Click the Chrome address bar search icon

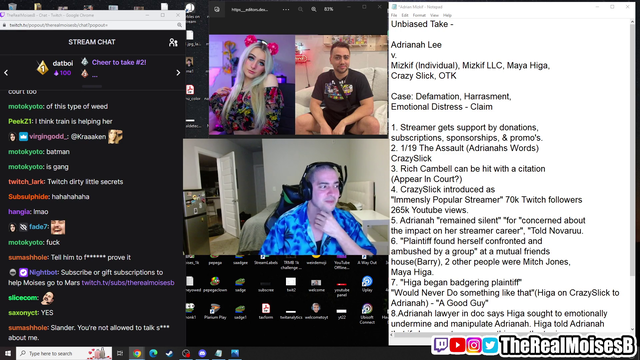click(179, 25)
